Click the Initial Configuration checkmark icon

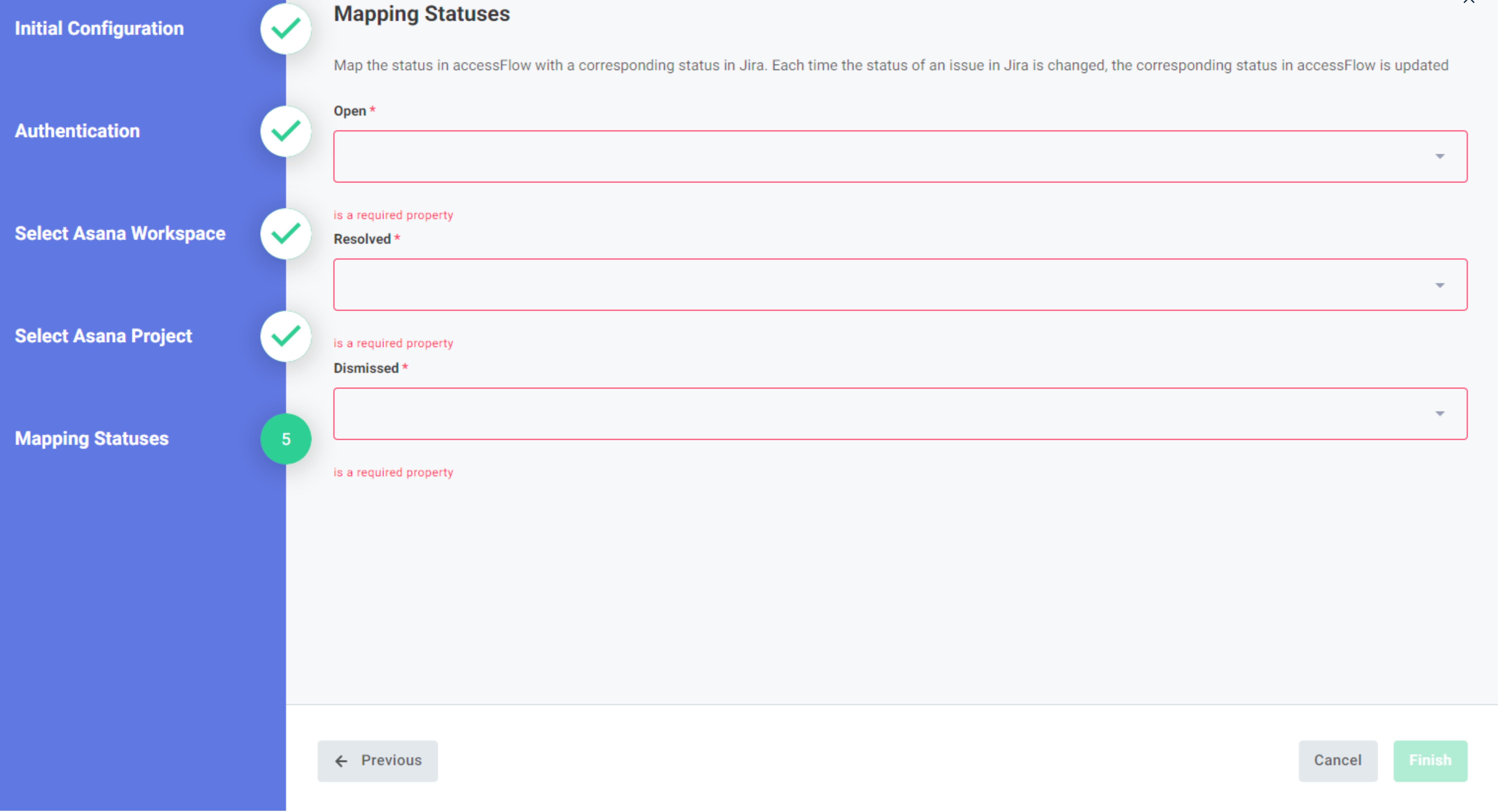(x=286, y=28)
